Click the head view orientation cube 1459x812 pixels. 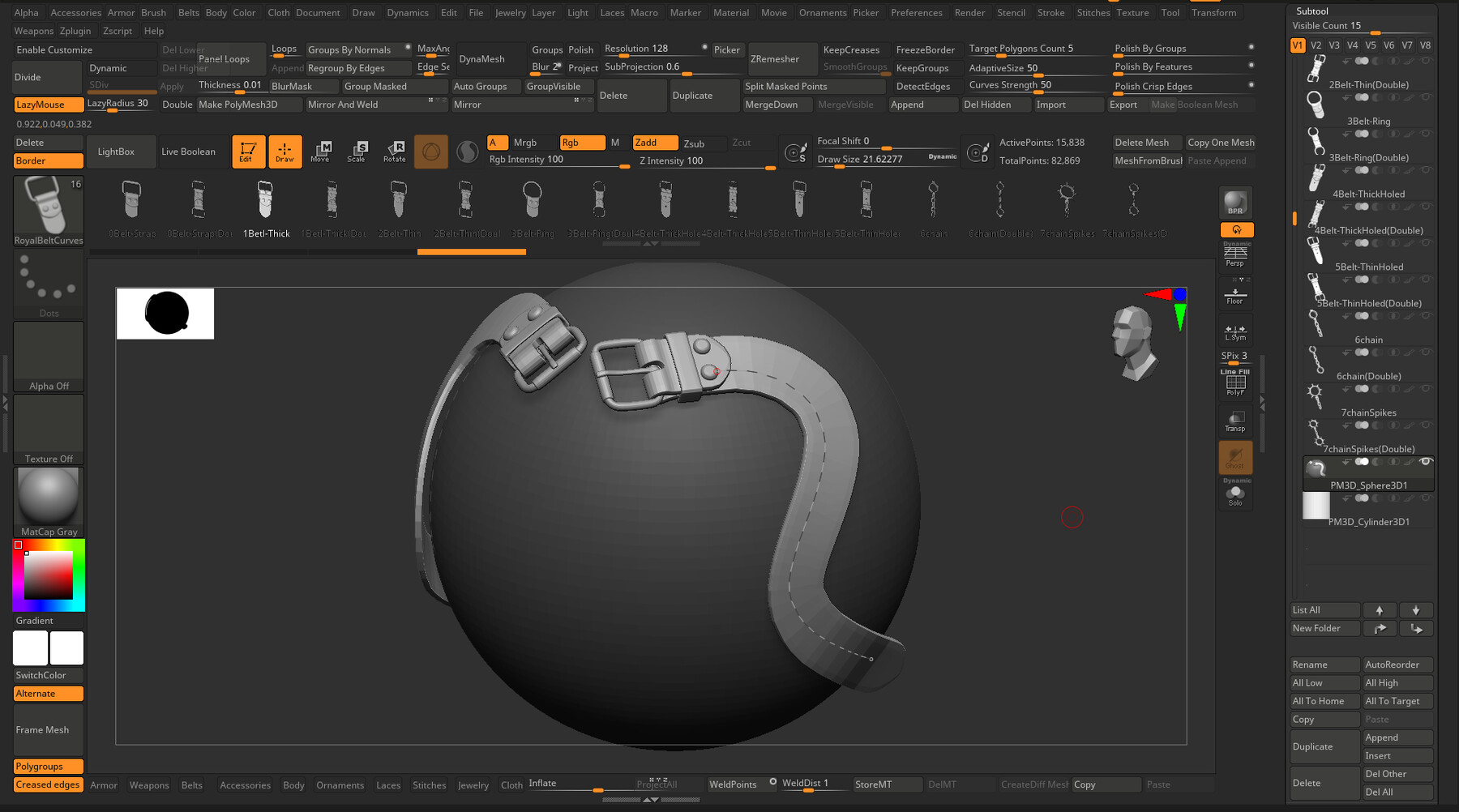pos(1133,343)
